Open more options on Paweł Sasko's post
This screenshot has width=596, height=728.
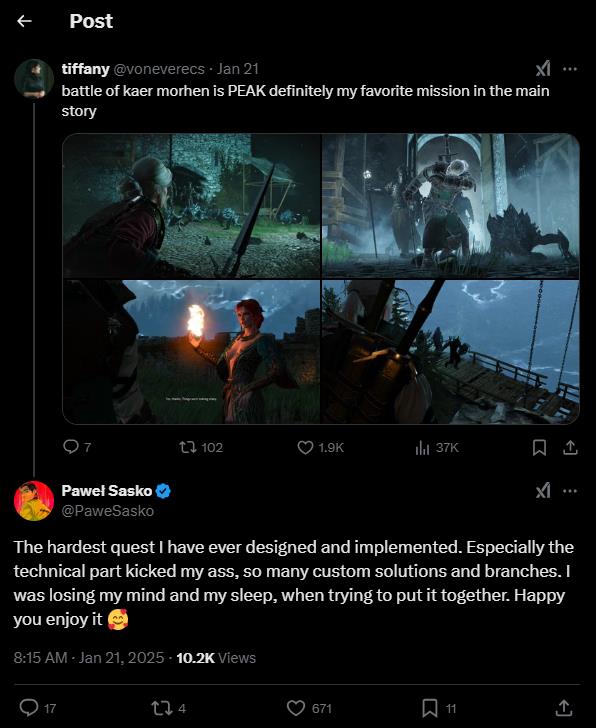[x=570, y=491]
